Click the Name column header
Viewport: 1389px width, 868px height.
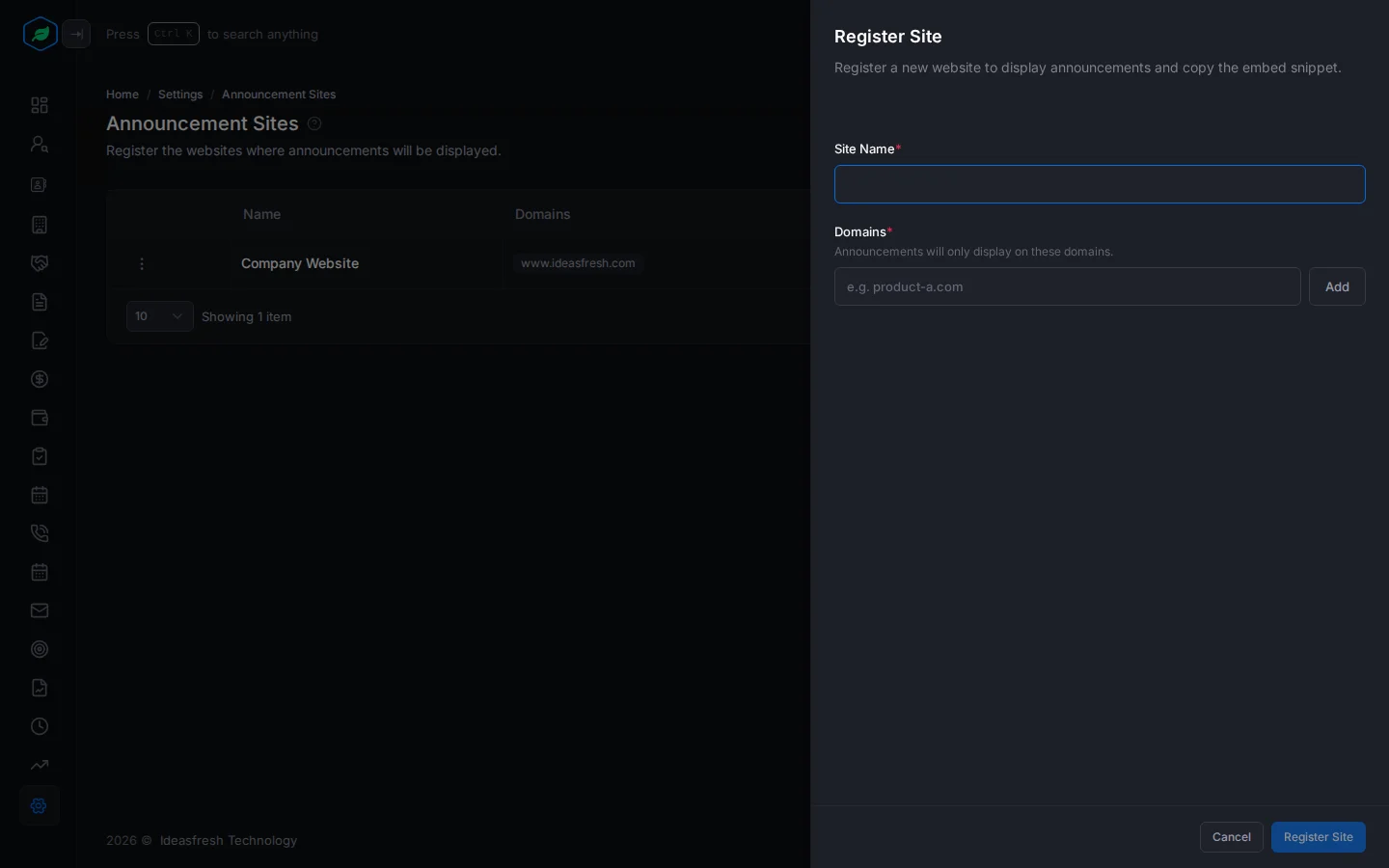tap(262, 214)
